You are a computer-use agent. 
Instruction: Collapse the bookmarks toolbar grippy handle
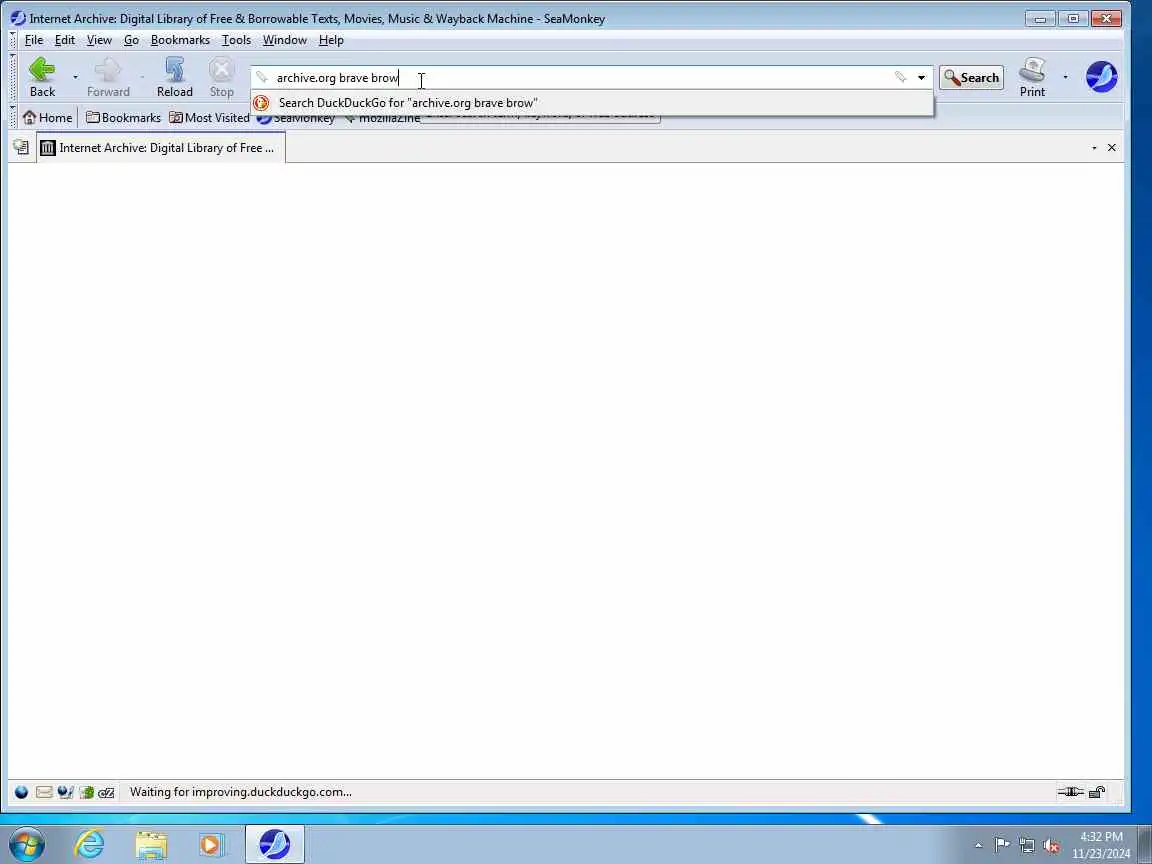(x=12, y=118)
